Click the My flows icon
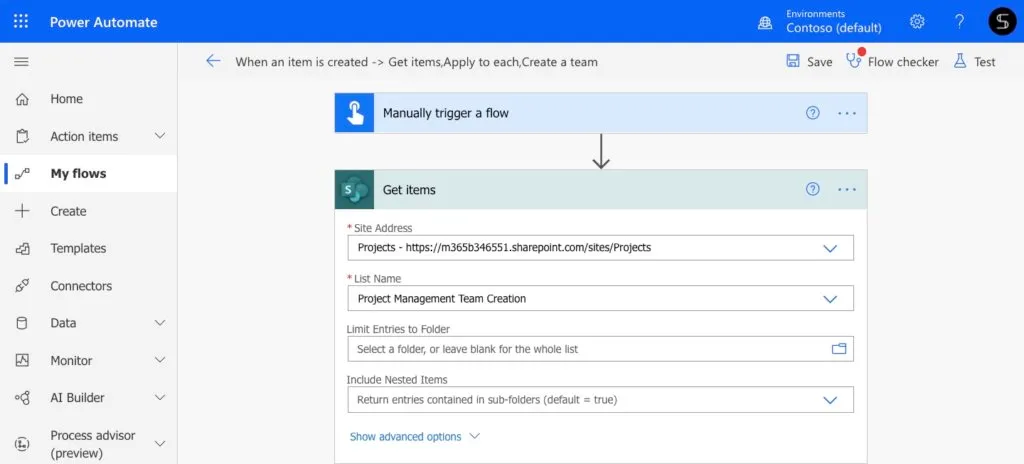The image size is (1024, 464). click(22, 174)
